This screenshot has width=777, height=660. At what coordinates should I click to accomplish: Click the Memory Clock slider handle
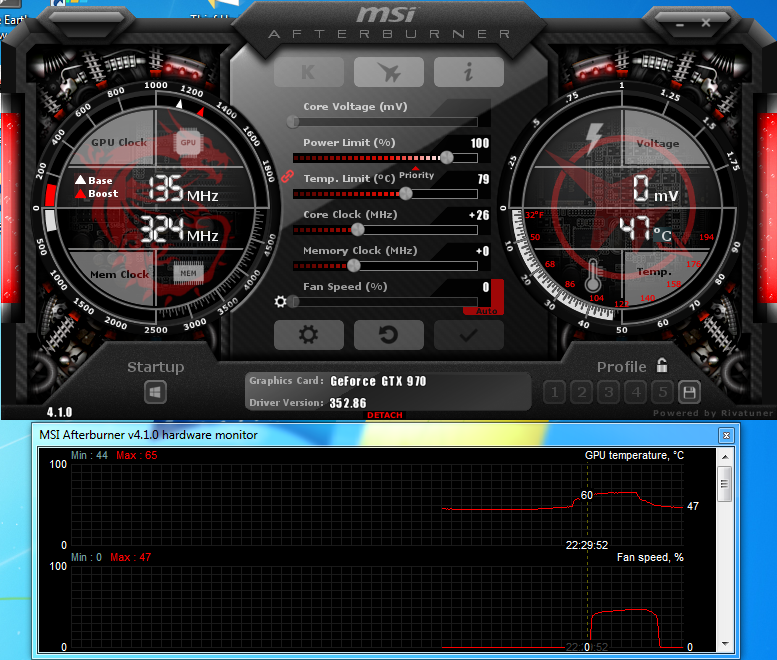pyautogui.click(x=353, y=266)
